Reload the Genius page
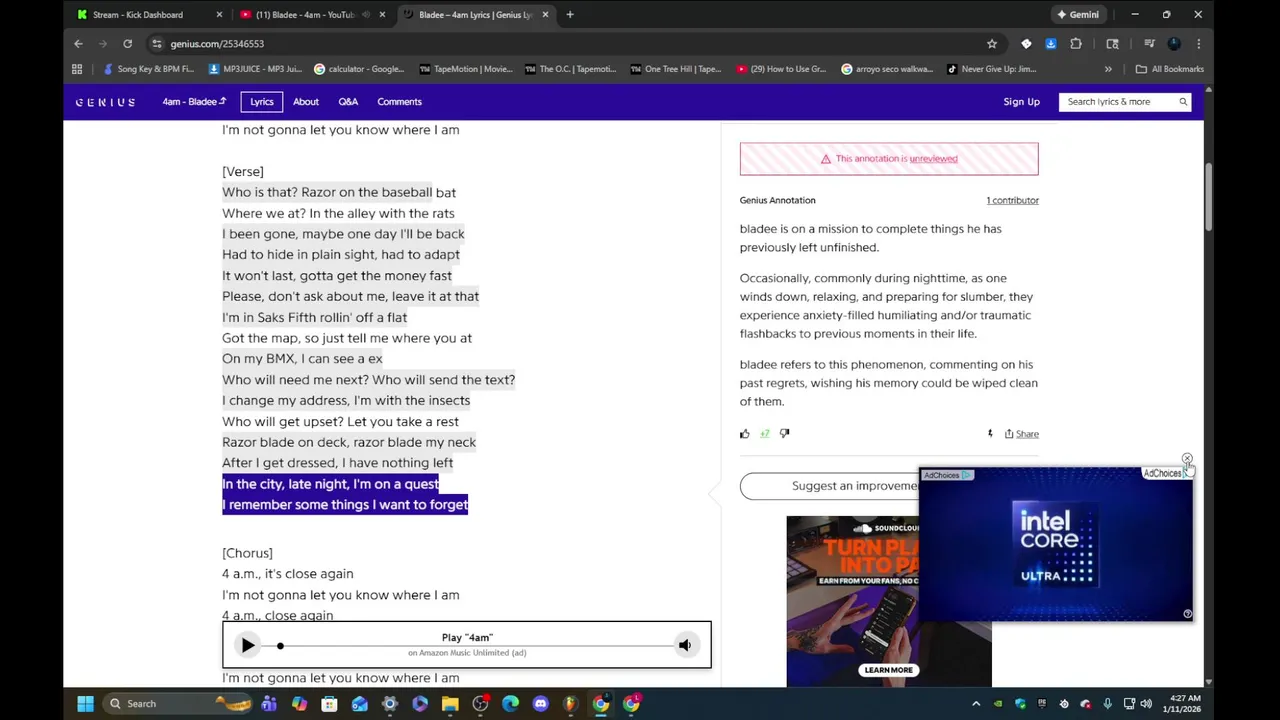Image resolution: width=1280 pixels, height=720 pixels. point(127,44)
